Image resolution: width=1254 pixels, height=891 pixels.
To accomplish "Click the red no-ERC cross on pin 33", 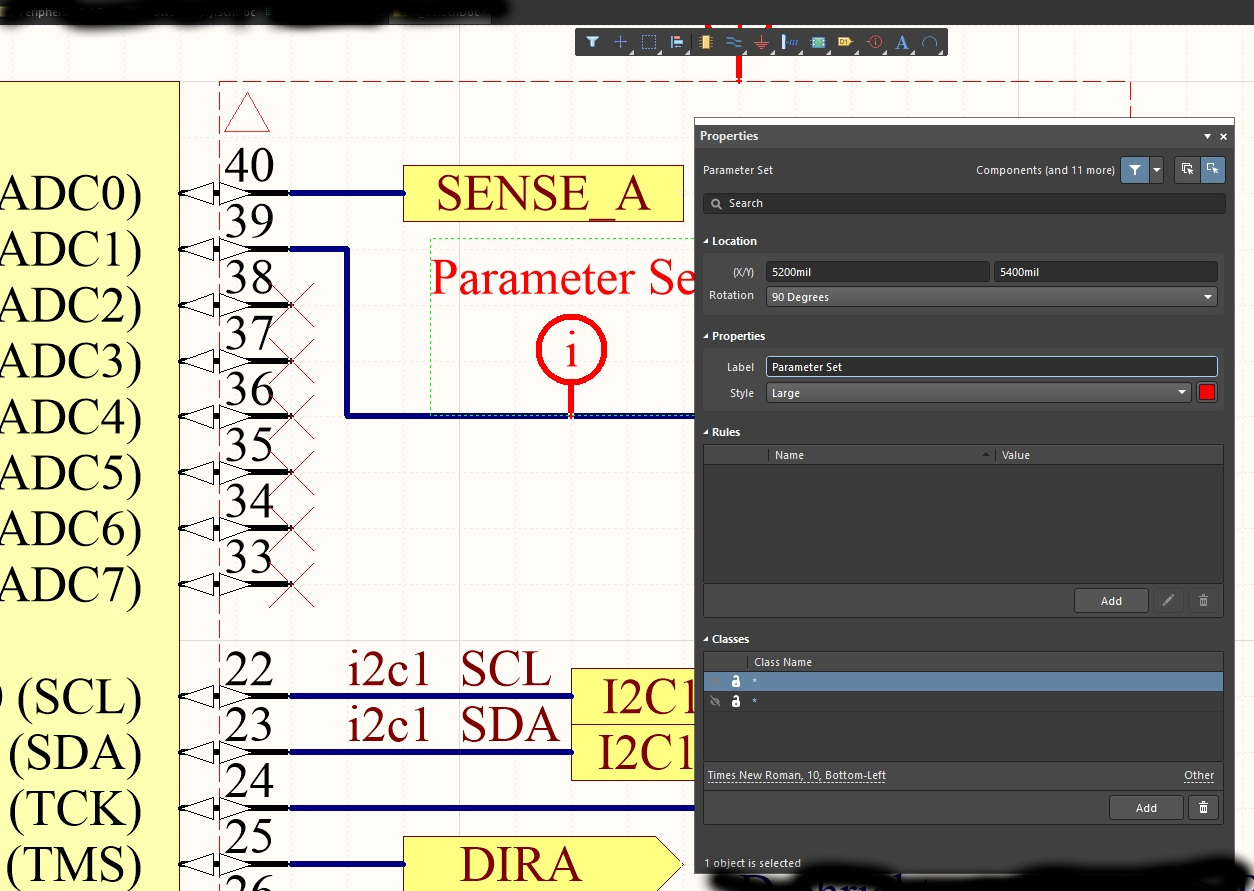I will pos(290,583).
